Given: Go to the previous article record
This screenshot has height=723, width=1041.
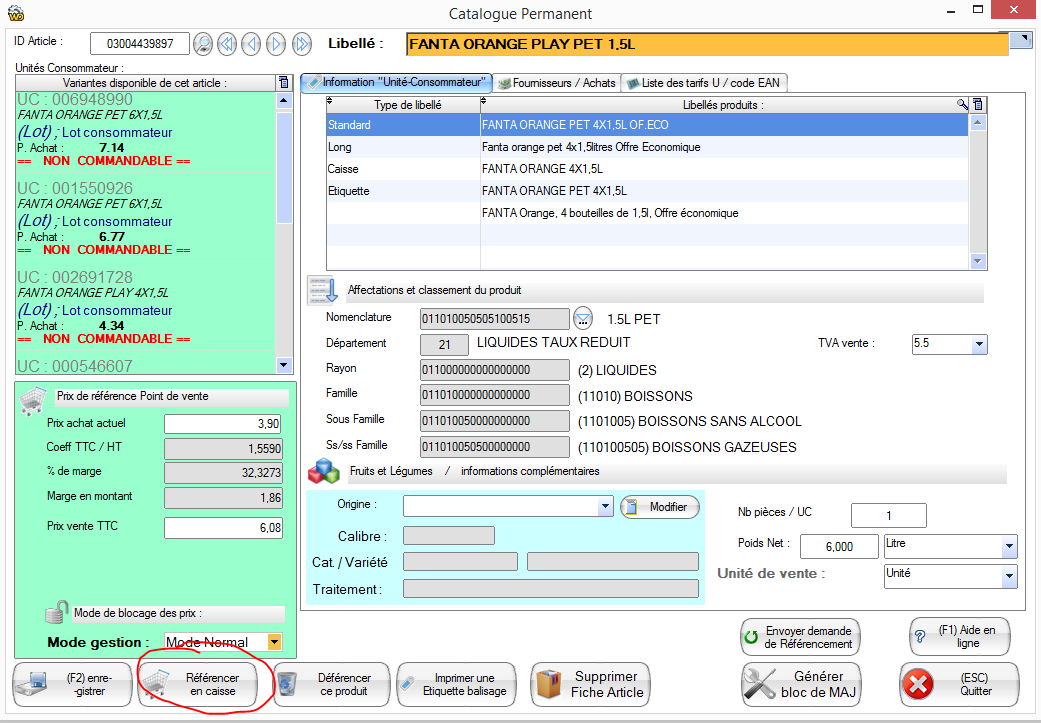Looking at the screenshot, I should [x=251, y=44].
